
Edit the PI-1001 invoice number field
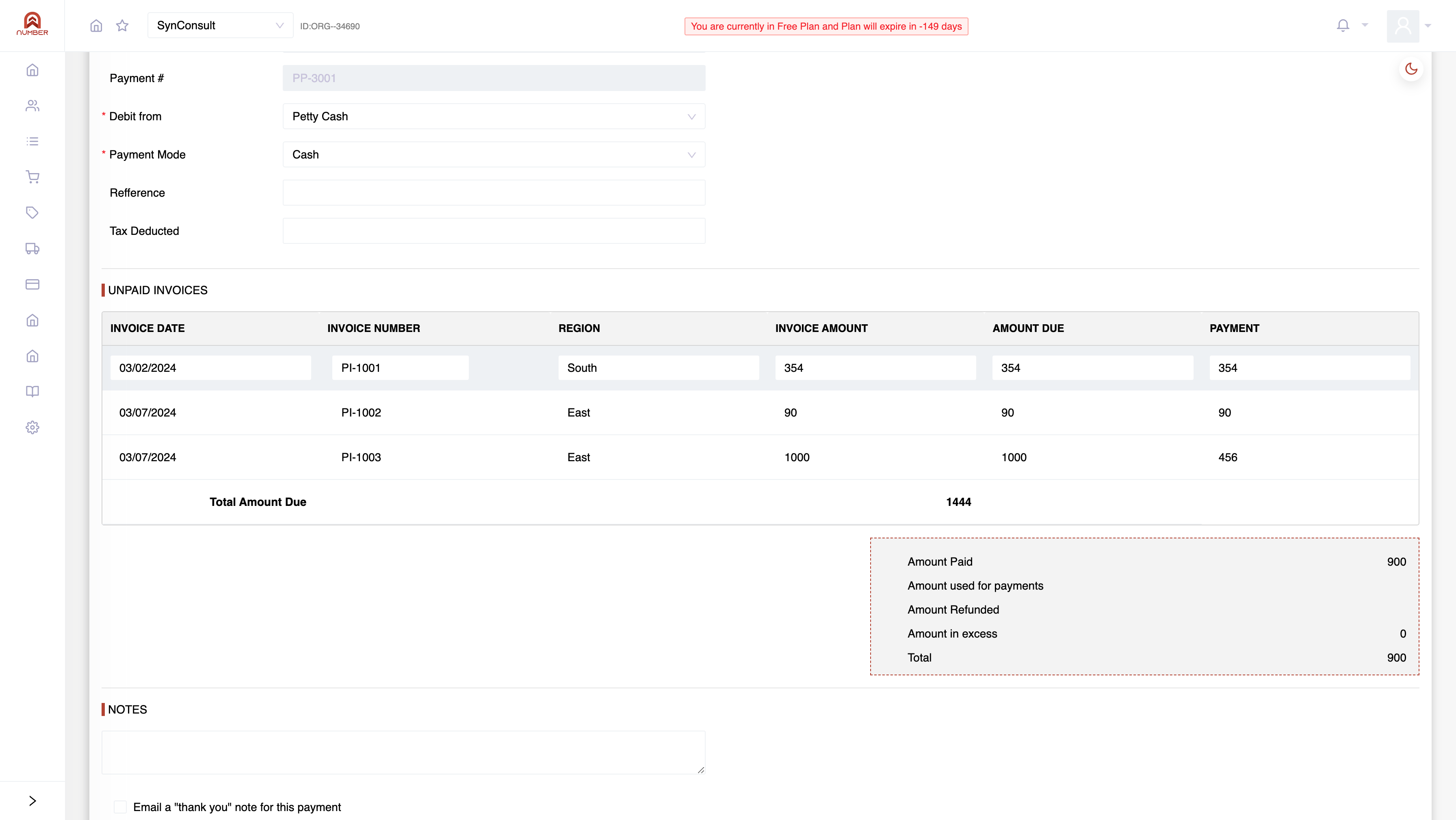tap(400, 368)
